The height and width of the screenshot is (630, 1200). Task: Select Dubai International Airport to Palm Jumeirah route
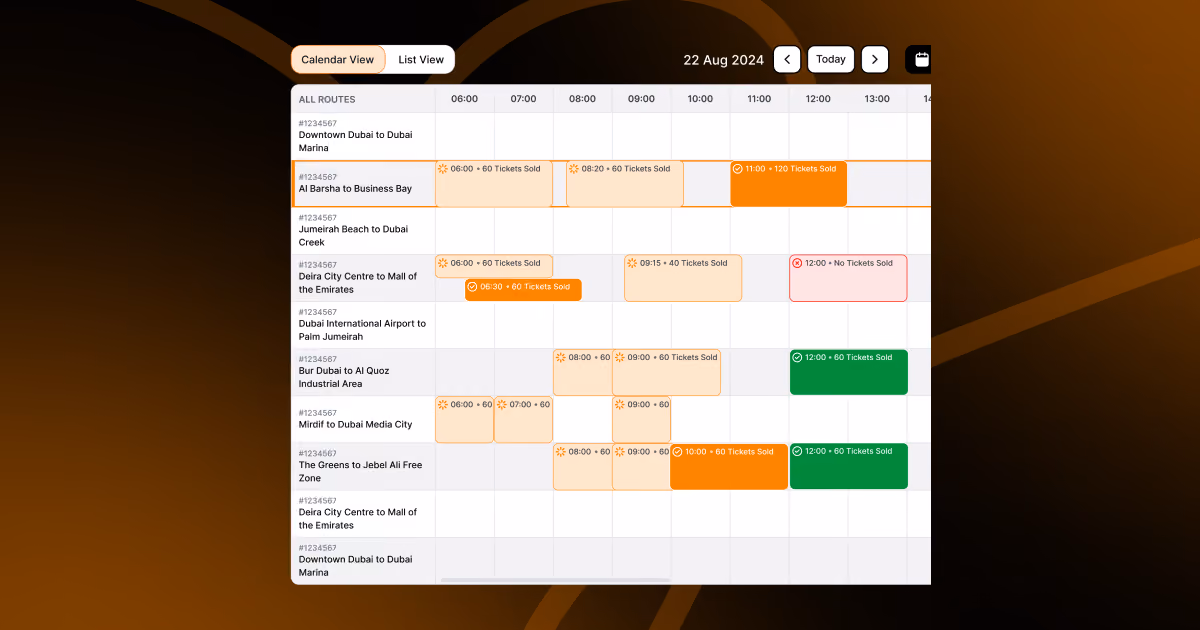(363, 325)
